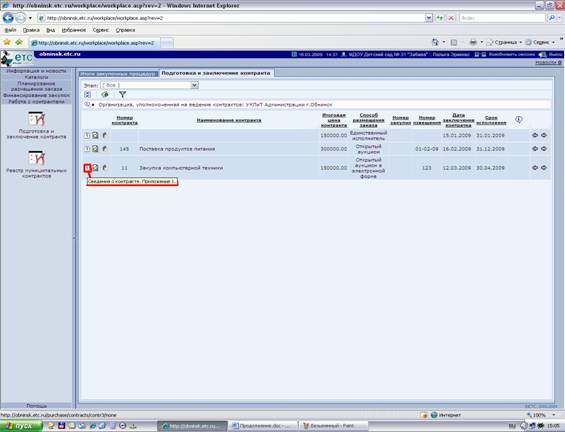Image resolution: width=565 pixels, height=432 pixels.
Task: Expand the organization filter row
Action: pyautogui.click(x=87, y=104)
